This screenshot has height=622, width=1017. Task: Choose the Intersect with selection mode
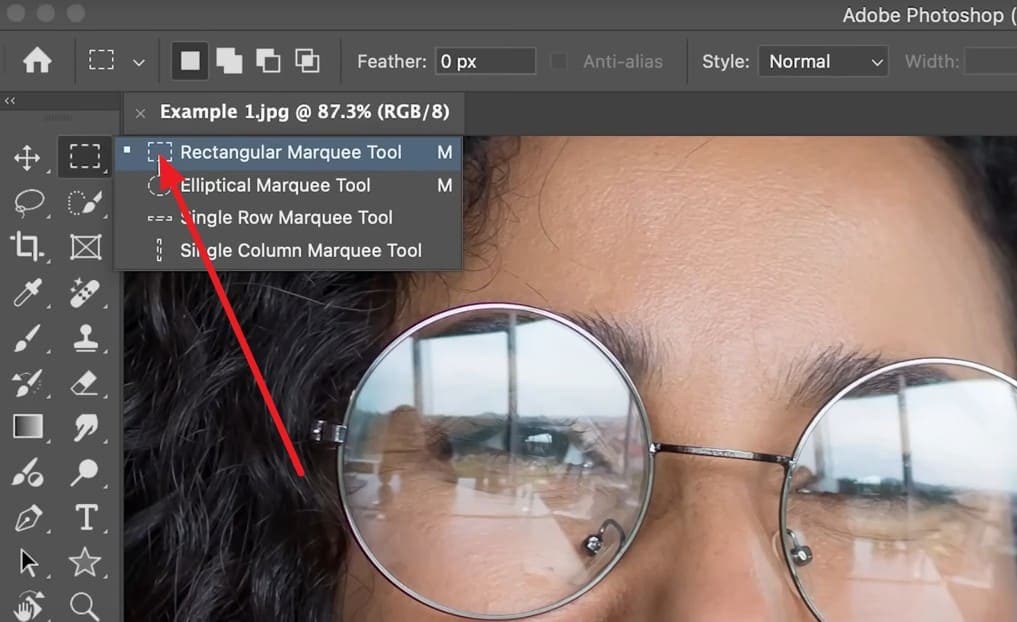pyautogui.click(x=307, y=61)
